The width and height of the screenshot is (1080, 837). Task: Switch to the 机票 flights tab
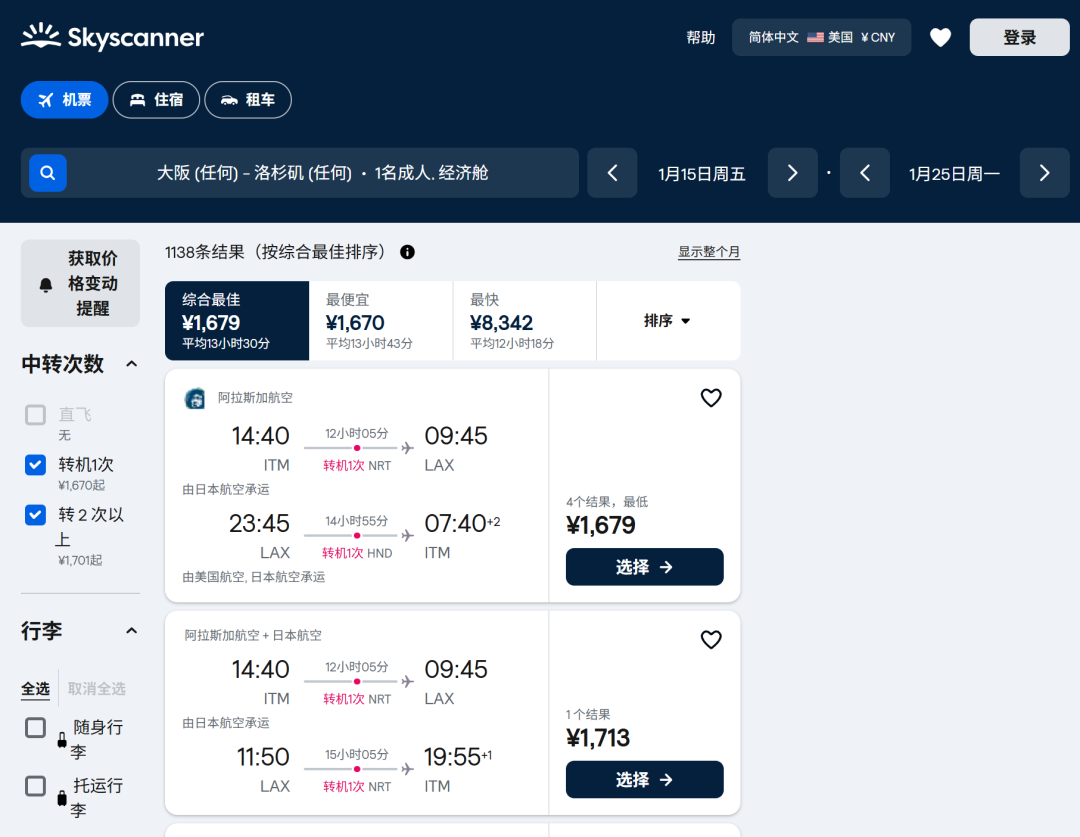(x=64, y=100)
